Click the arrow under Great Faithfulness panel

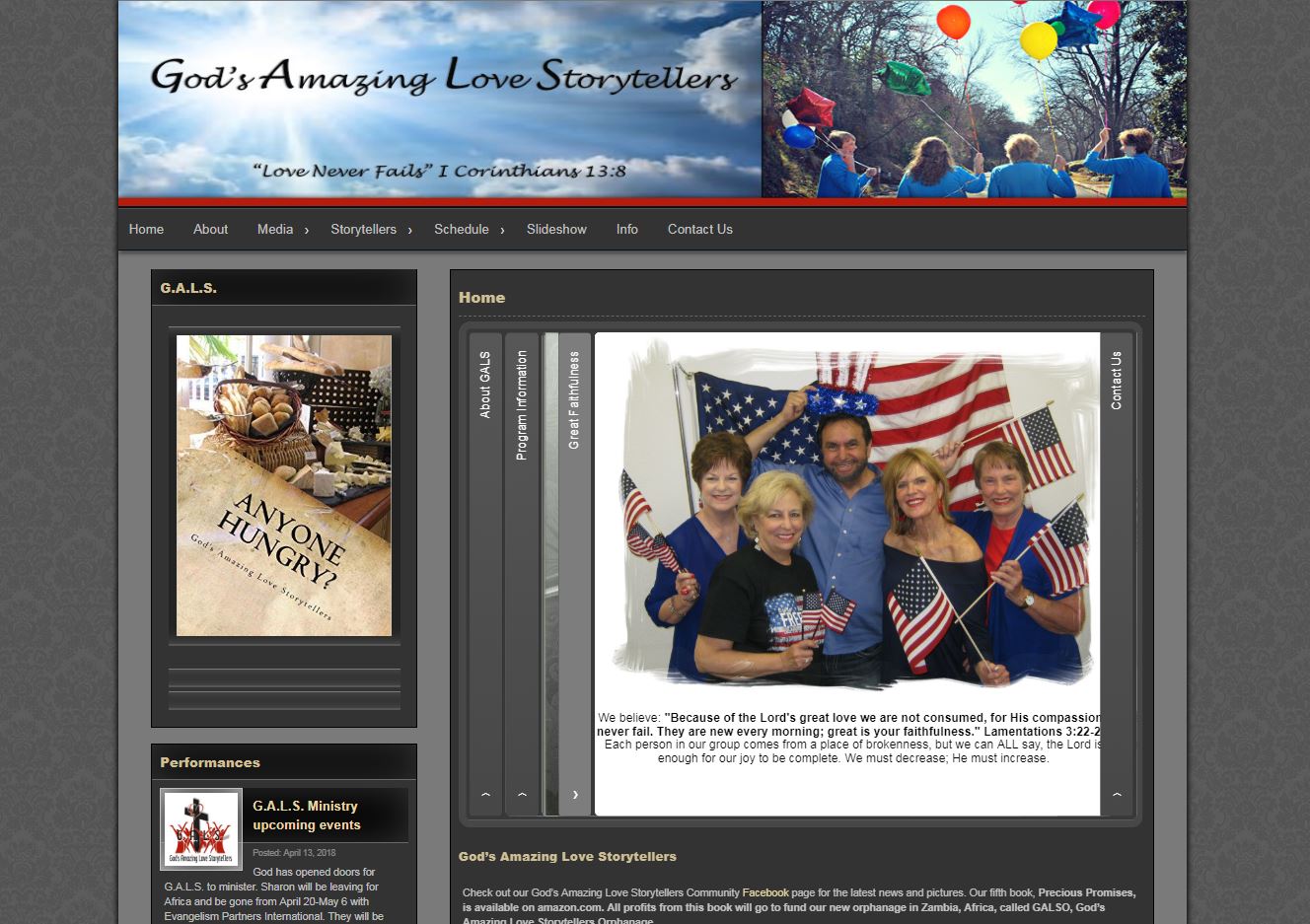575,794
